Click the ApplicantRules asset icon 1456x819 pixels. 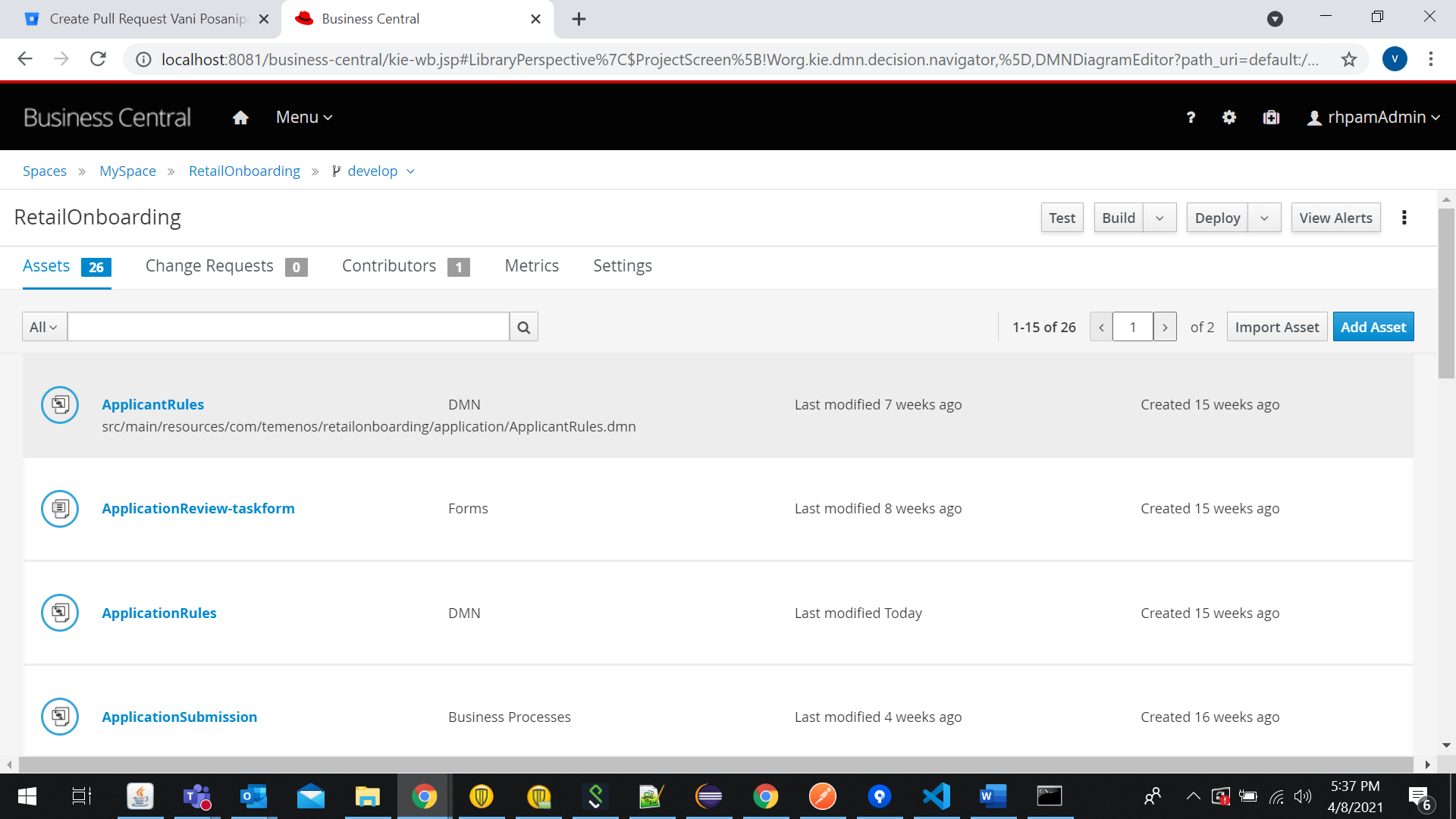point(60,405)
